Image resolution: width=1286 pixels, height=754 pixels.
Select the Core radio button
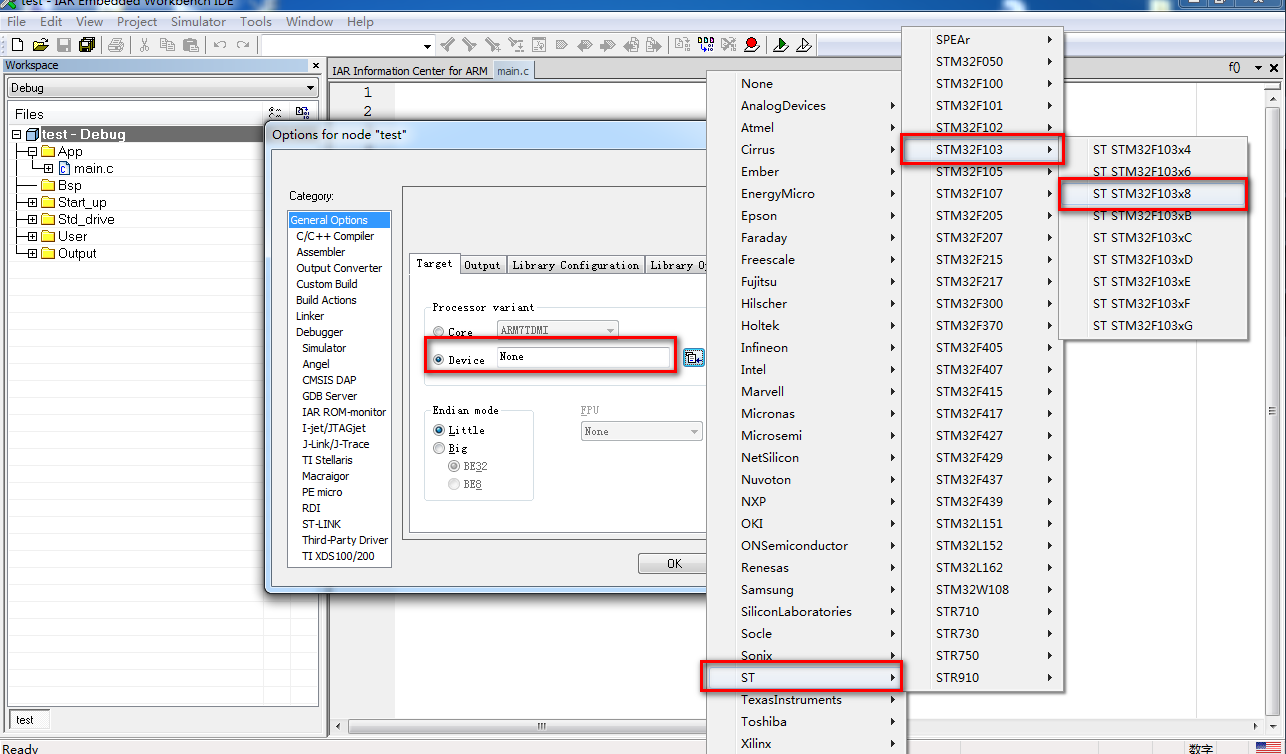tap(439, 331)
